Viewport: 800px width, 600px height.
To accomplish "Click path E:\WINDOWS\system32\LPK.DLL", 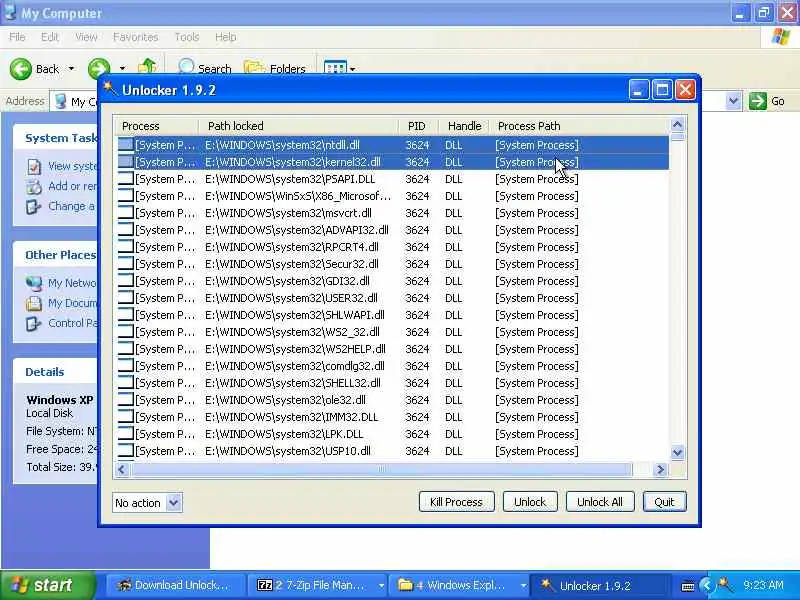I will pyautogui.click(x=284, y=434).
